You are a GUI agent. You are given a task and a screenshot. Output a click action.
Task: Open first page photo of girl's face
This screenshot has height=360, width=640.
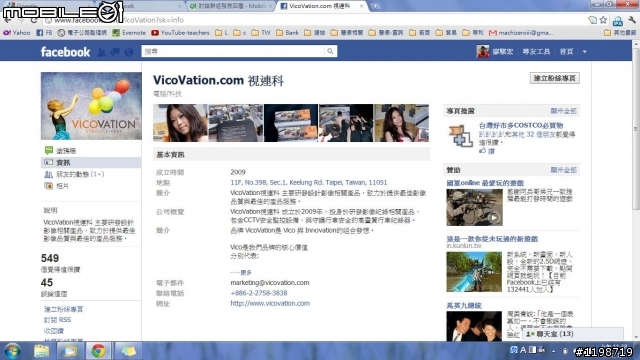pos(180,123)
